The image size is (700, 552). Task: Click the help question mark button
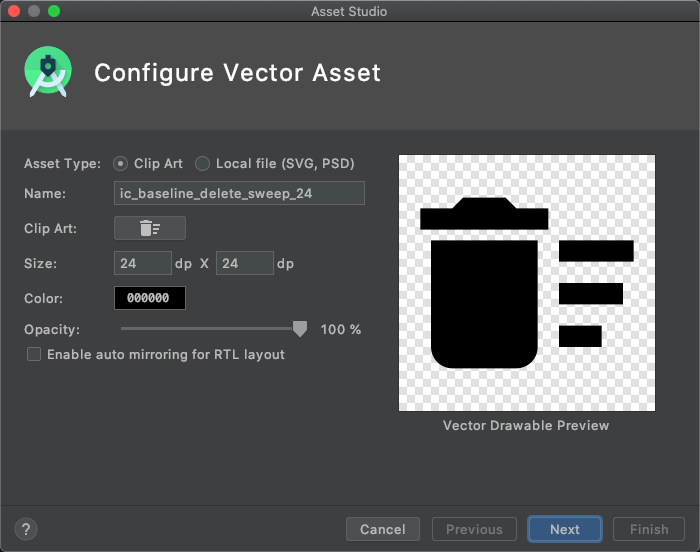tap(27, 529)
